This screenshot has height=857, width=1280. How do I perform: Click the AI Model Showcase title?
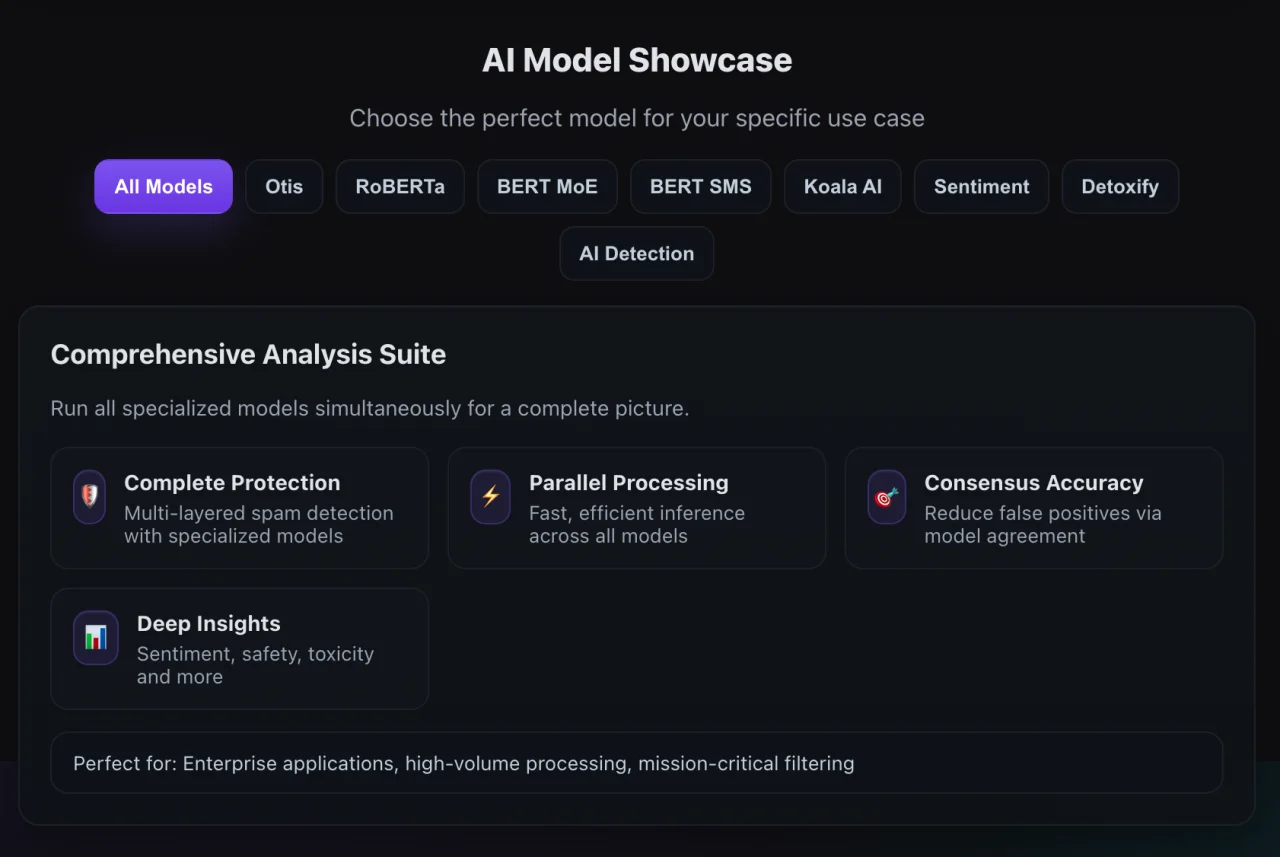pos(637,60)
